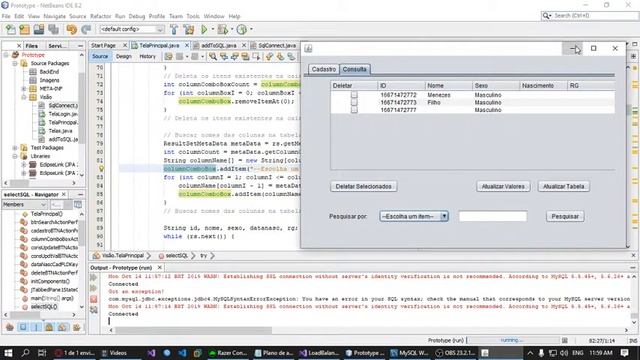Screen dimensions: 640x360
Task: Check Deletar box for ID 16671472772
Action: pos(354,95)
